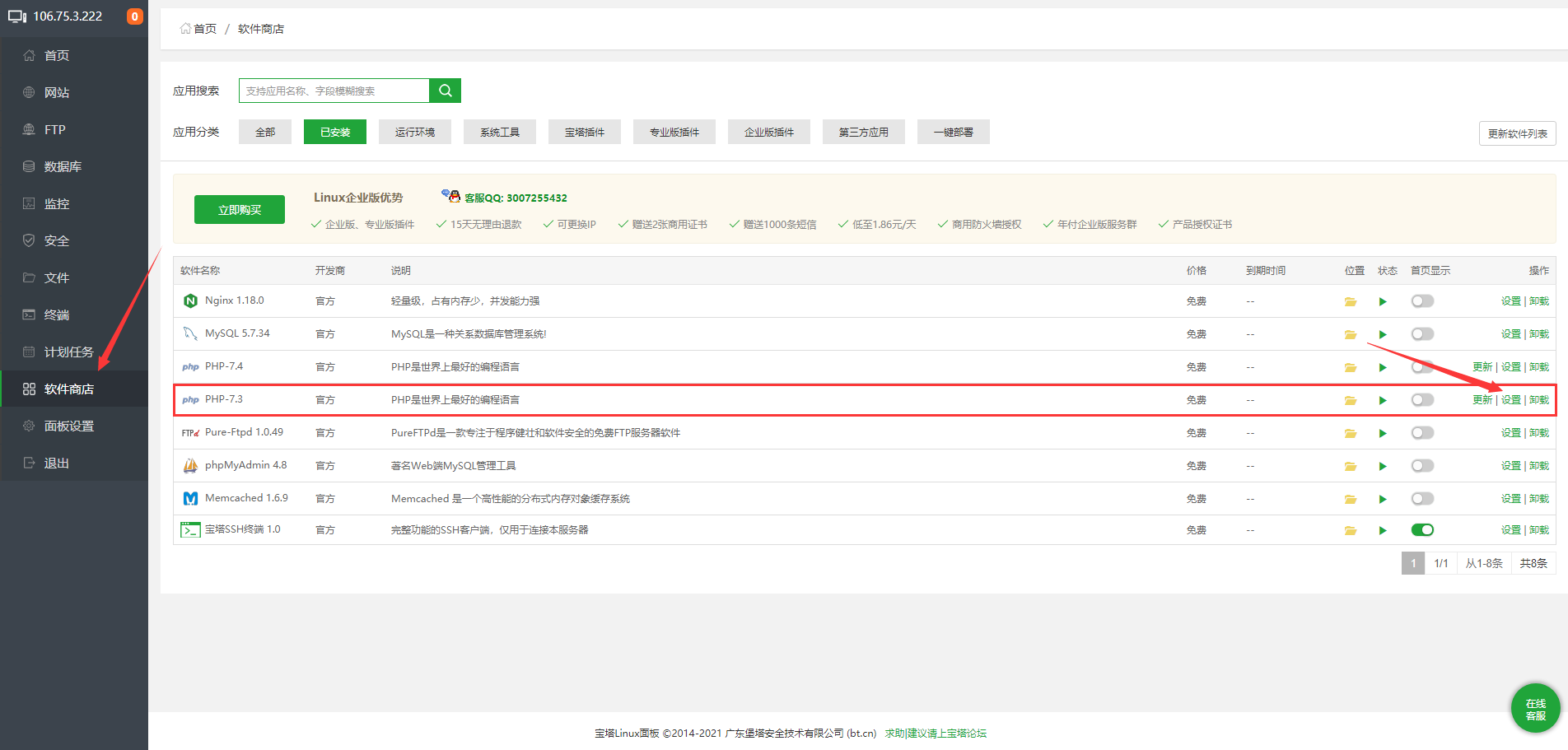Screen dimensions: 1568x750
Task: Click the 宝塔SSH终端 terminal icon
Action: 190,529
